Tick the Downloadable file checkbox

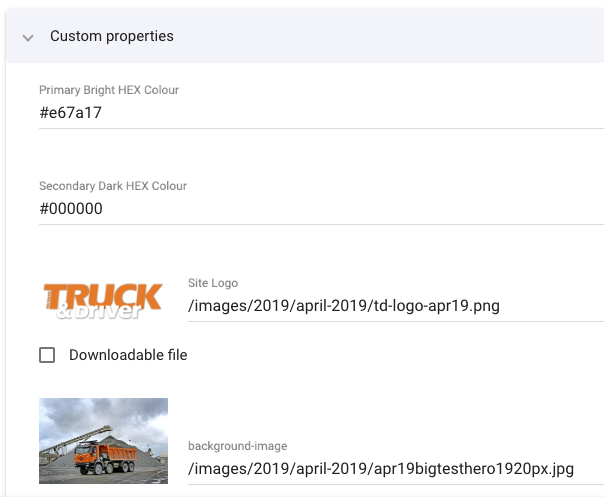[x=47, y=355]
